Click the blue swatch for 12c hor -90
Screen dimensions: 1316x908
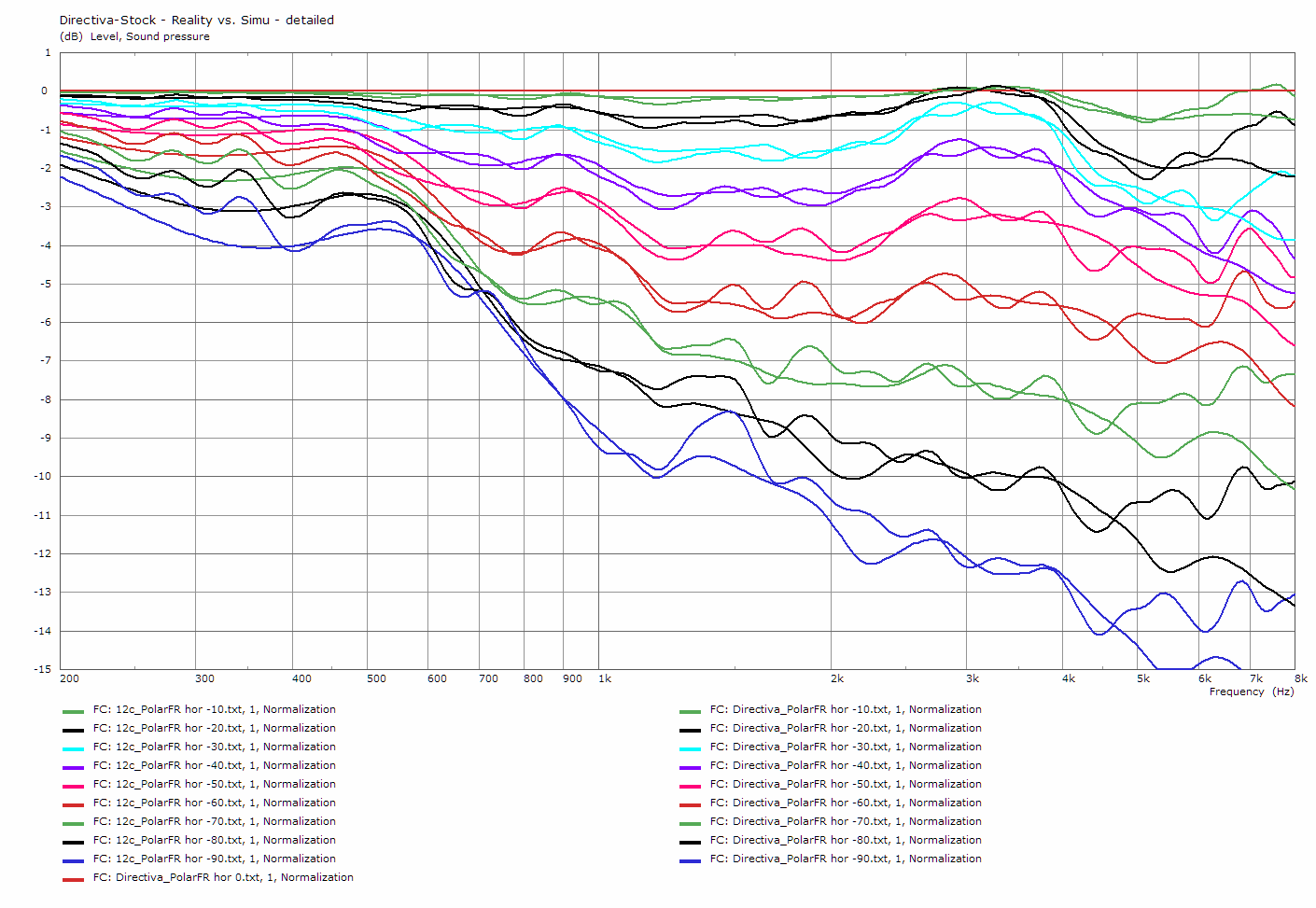click(x=73, y=860)
